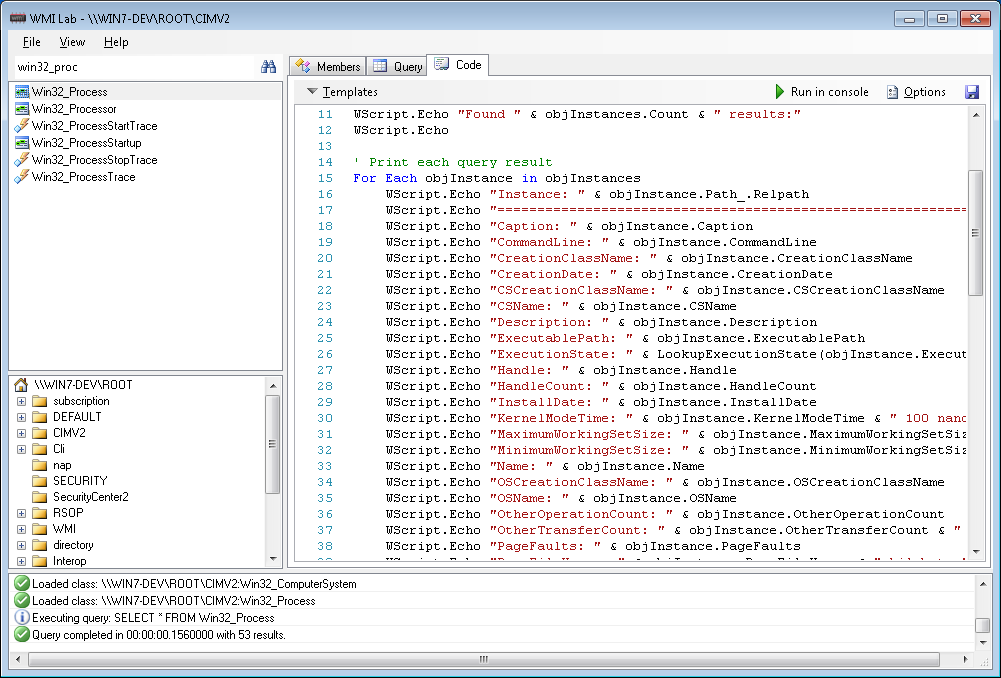
Task: Click objInstance.ExecutablePath on line 25
Action: tap(761, 338)
